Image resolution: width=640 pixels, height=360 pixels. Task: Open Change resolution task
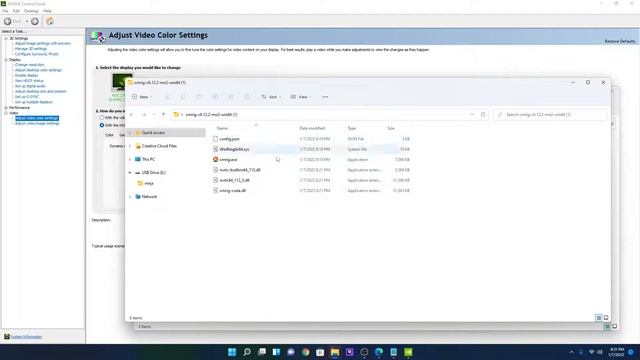(29, 64)
